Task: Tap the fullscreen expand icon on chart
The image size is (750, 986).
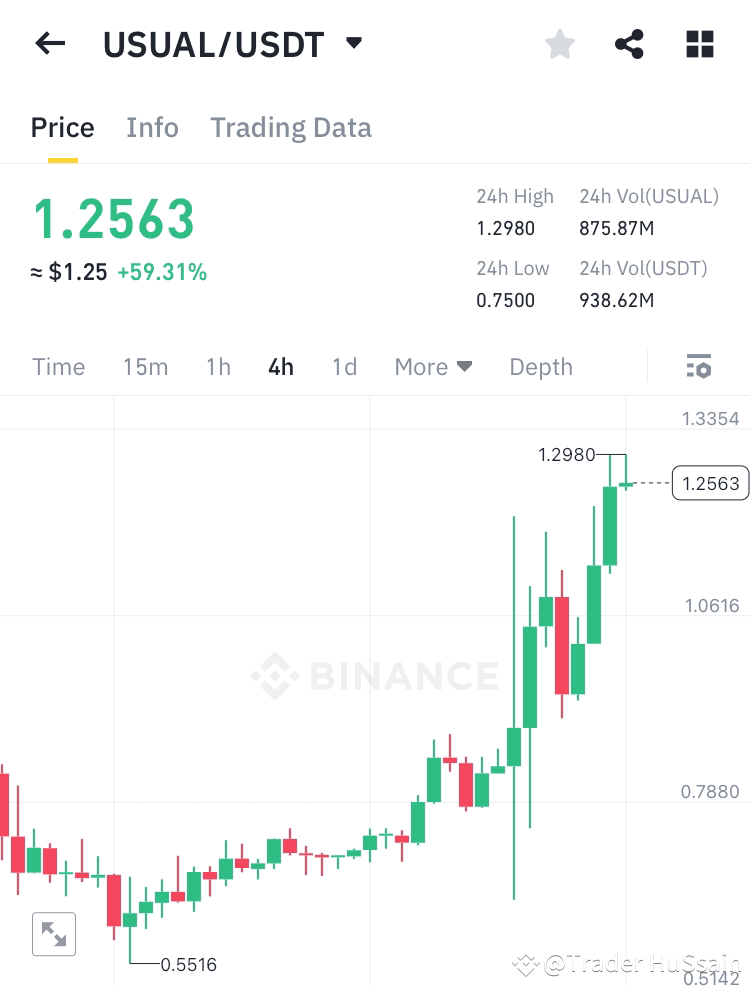Action: [x=53, y=933]
